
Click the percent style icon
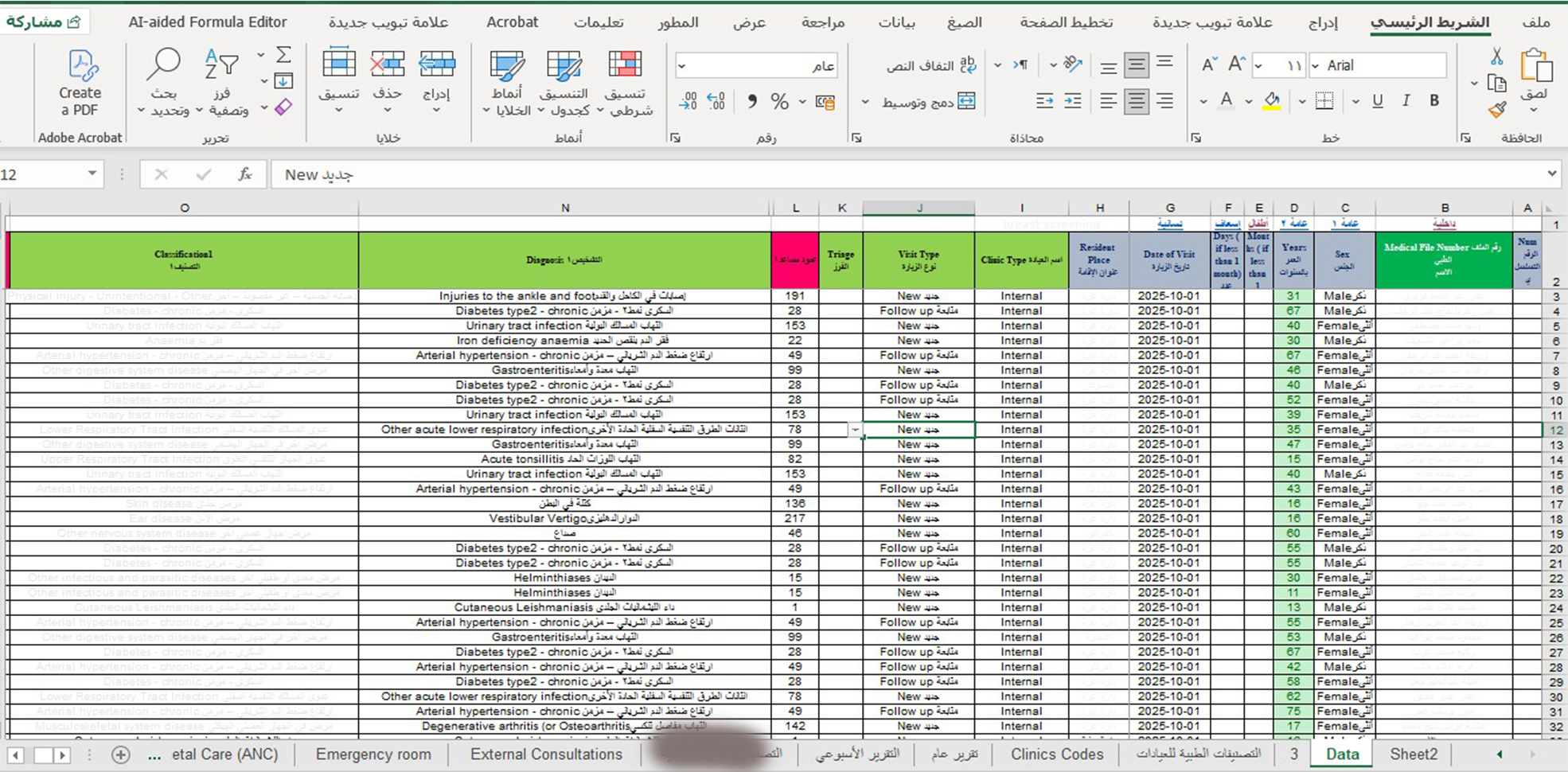tap(779, 102)
